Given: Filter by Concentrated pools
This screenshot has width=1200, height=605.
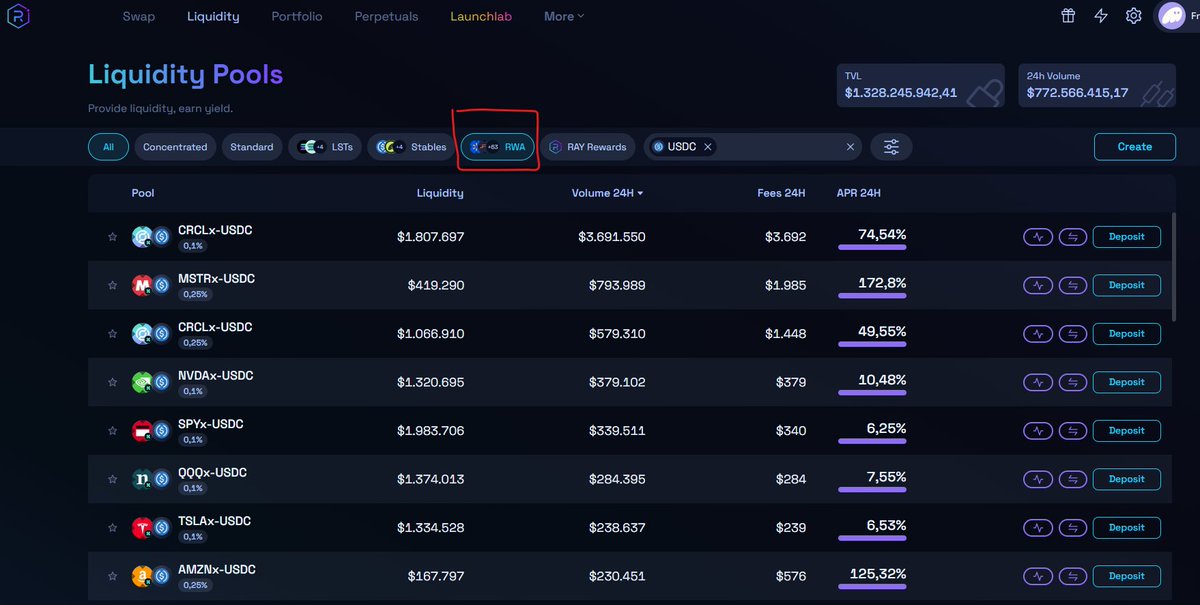Looking at the screenshot, I should (x=175, y=147).
